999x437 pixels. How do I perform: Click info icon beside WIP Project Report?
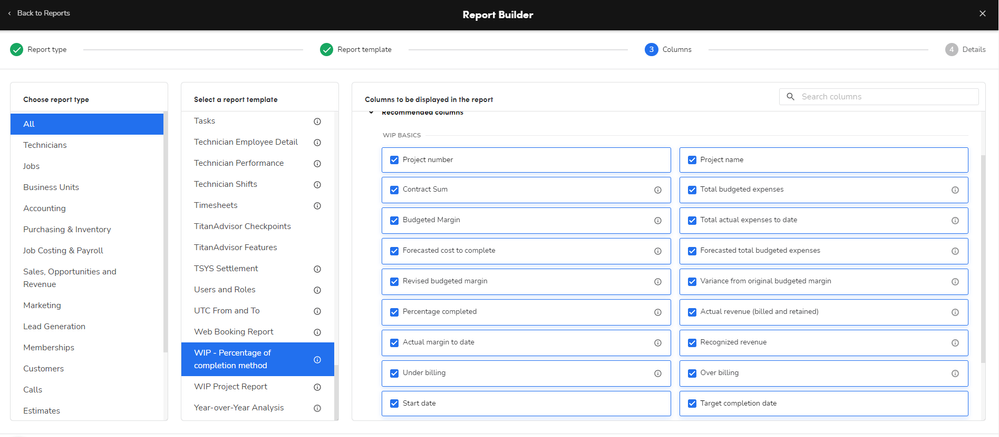coord(317,387)
